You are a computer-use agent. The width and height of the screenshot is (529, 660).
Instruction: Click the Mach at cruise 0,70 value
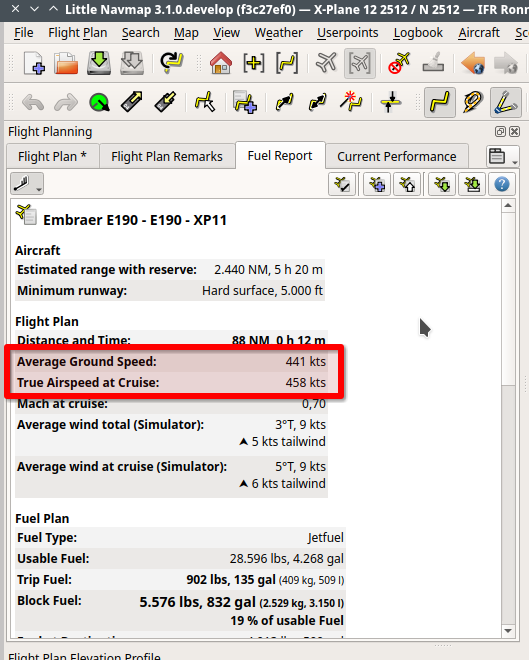click(314, 404)
